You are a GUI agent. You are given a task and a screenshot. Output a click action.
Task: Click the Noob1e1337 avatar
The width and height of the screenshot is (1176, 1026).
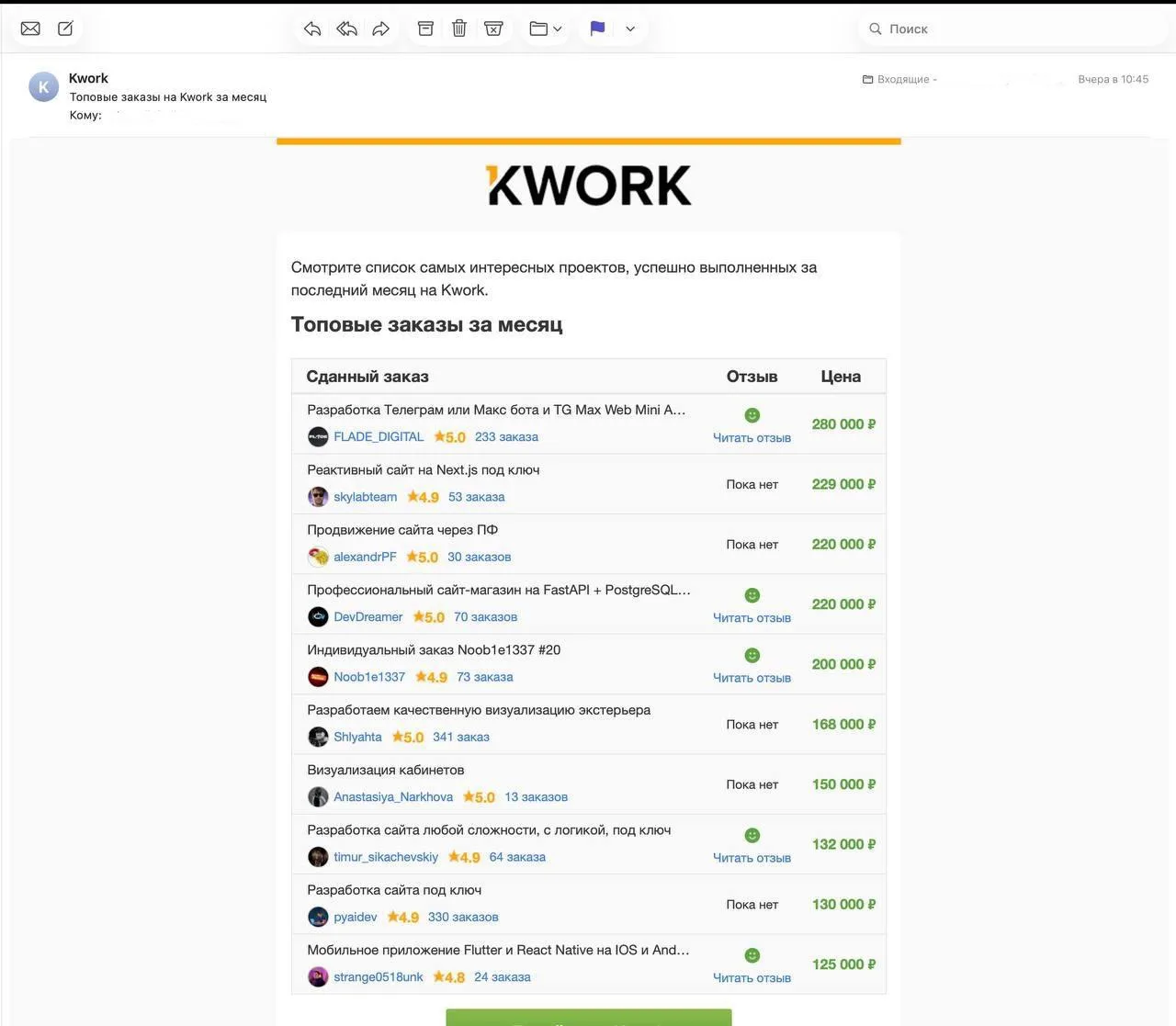tap(318, 677)
